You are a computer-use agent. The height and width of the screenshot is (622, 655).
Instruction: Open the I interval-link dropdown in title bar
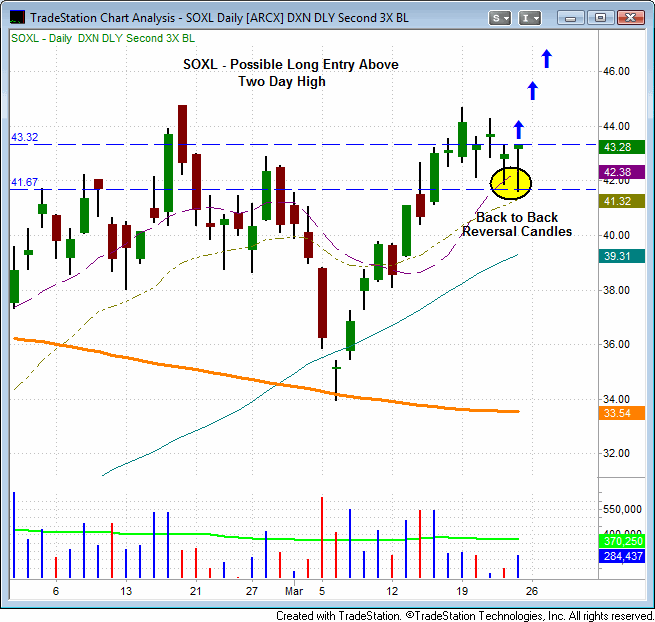point(531,17)
